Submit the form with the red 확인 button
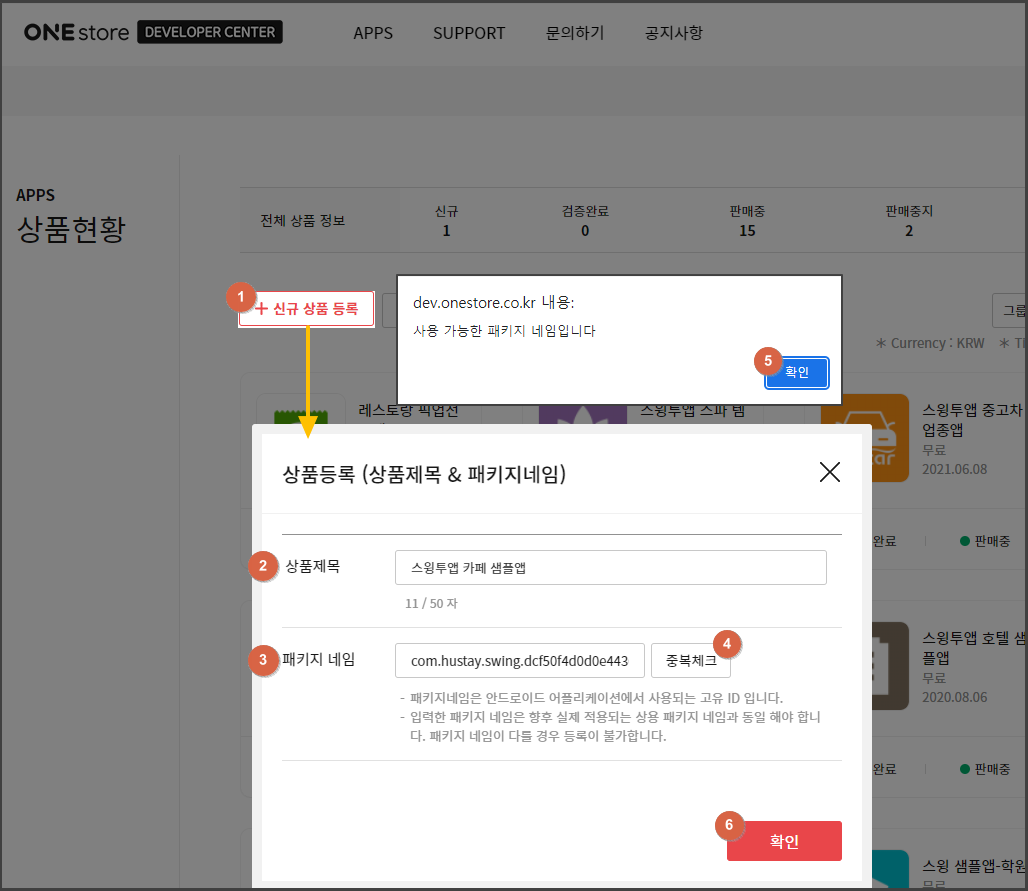This screenshot has height=891, width=1028. coord(784,841)
